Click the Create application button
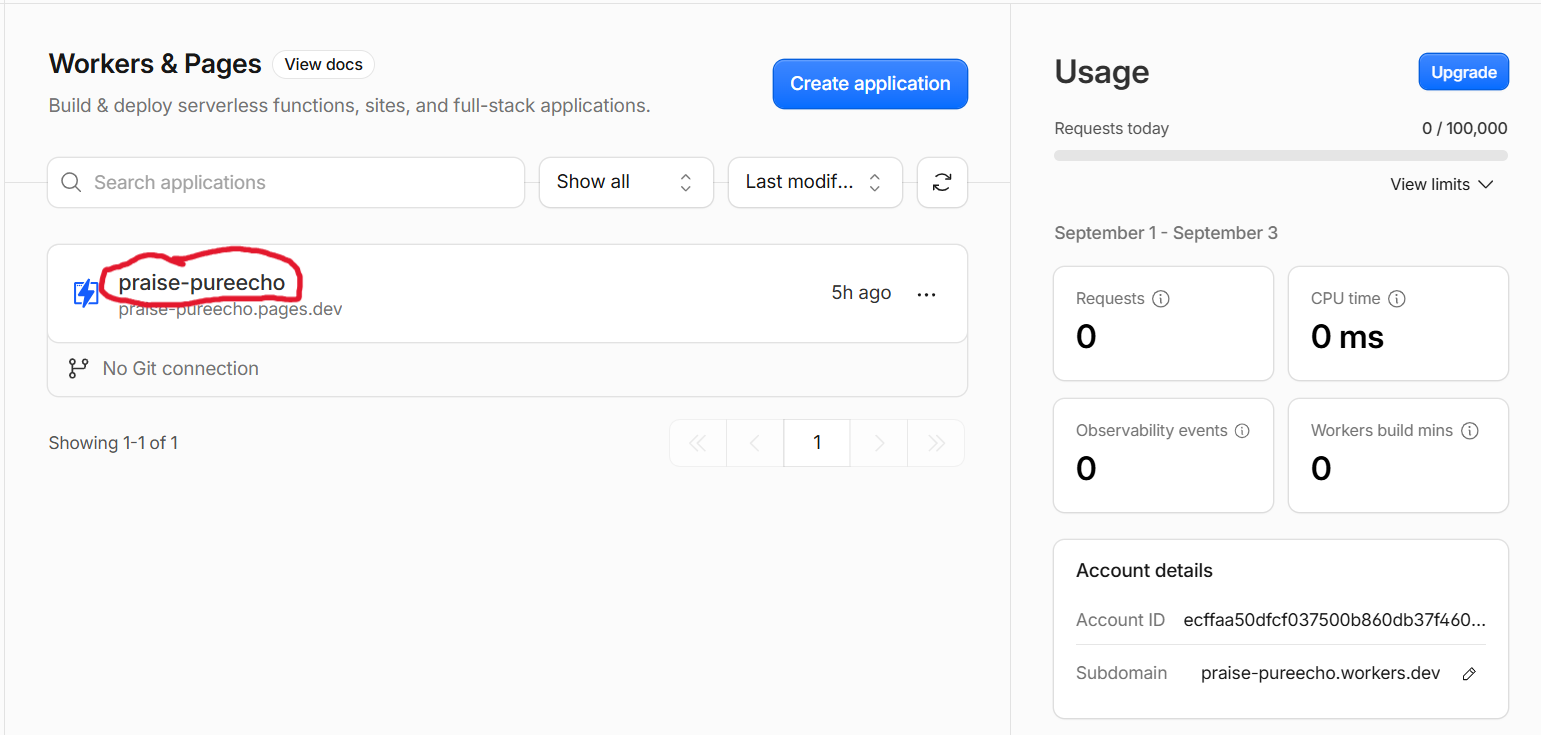The image size is (1541, 735). [870, 84]
